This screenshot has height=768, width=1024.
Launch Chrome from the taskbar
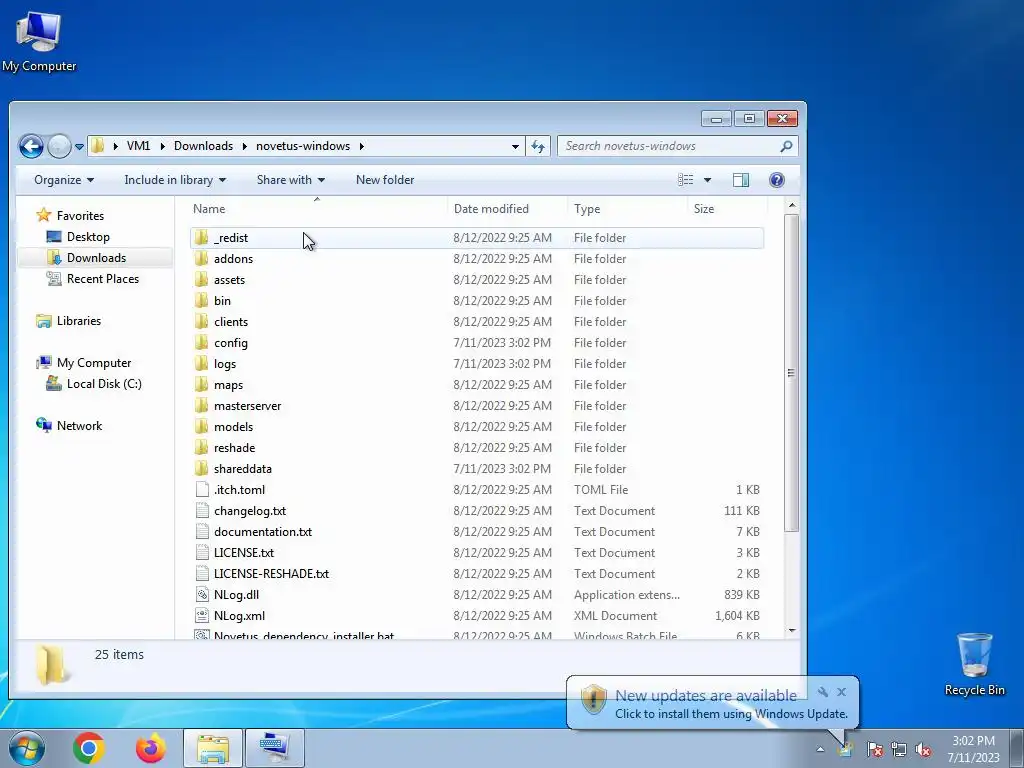pyautogui.click(x=89, y=748)
